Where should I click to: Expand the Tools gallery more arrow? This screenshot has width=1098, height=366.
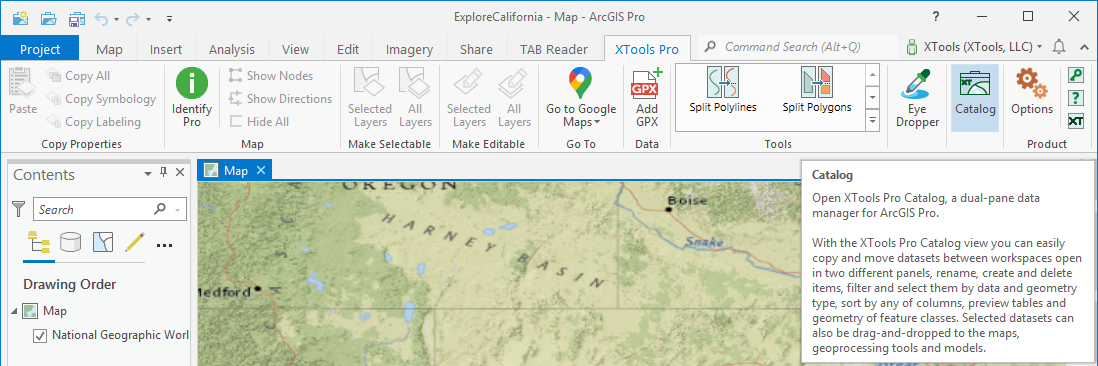point(873,121)
